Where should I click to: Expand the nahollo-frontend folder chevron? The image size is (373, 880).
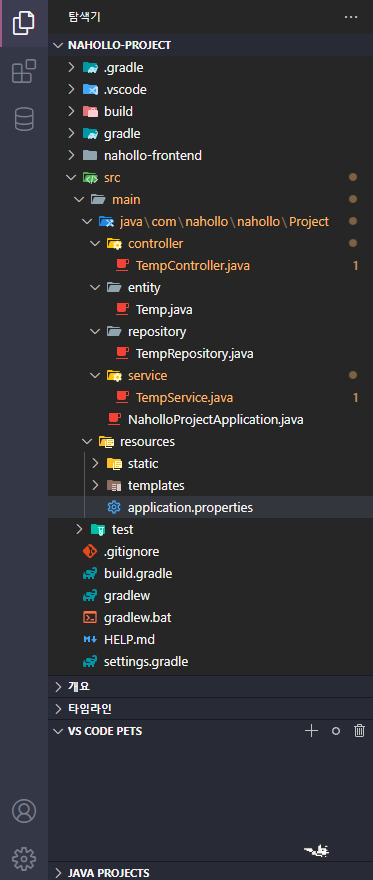click(x=71, y=155)
